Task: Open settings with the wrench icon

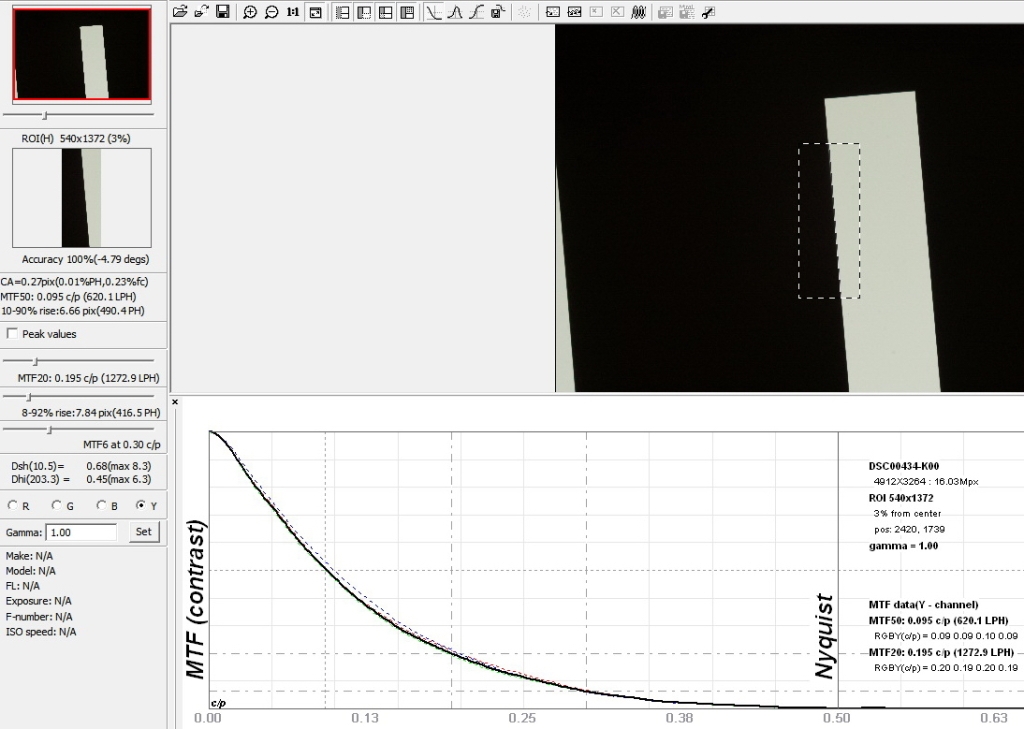Action: (708, 12)
